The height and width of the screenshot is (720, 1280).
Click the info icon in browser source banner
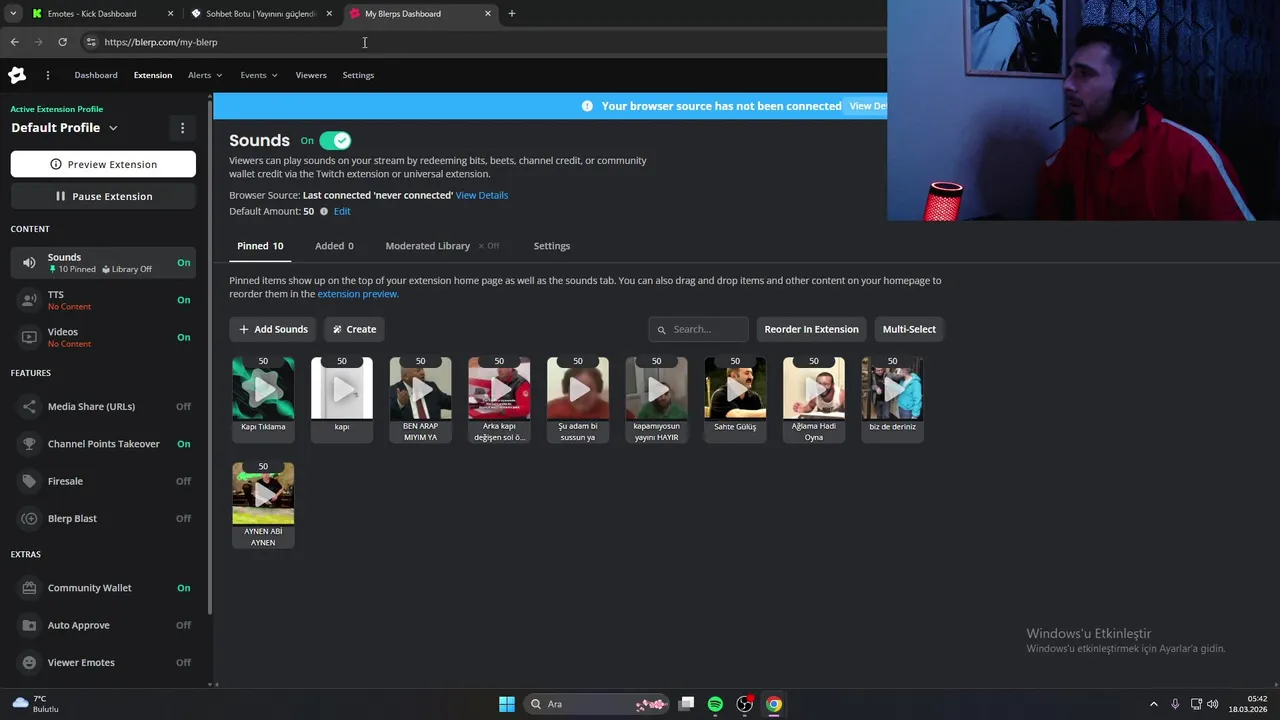[x=587, y=106]
